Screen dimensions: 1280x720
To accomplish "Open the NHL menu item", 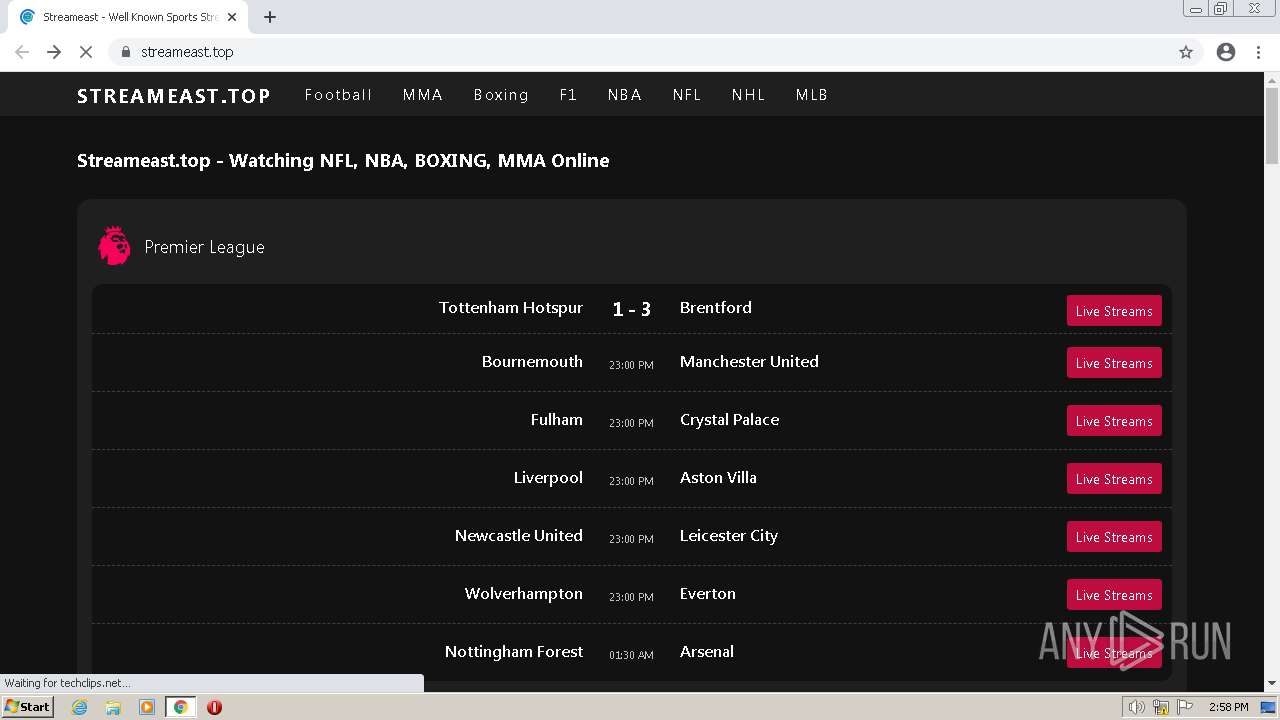I will point(748,95).
